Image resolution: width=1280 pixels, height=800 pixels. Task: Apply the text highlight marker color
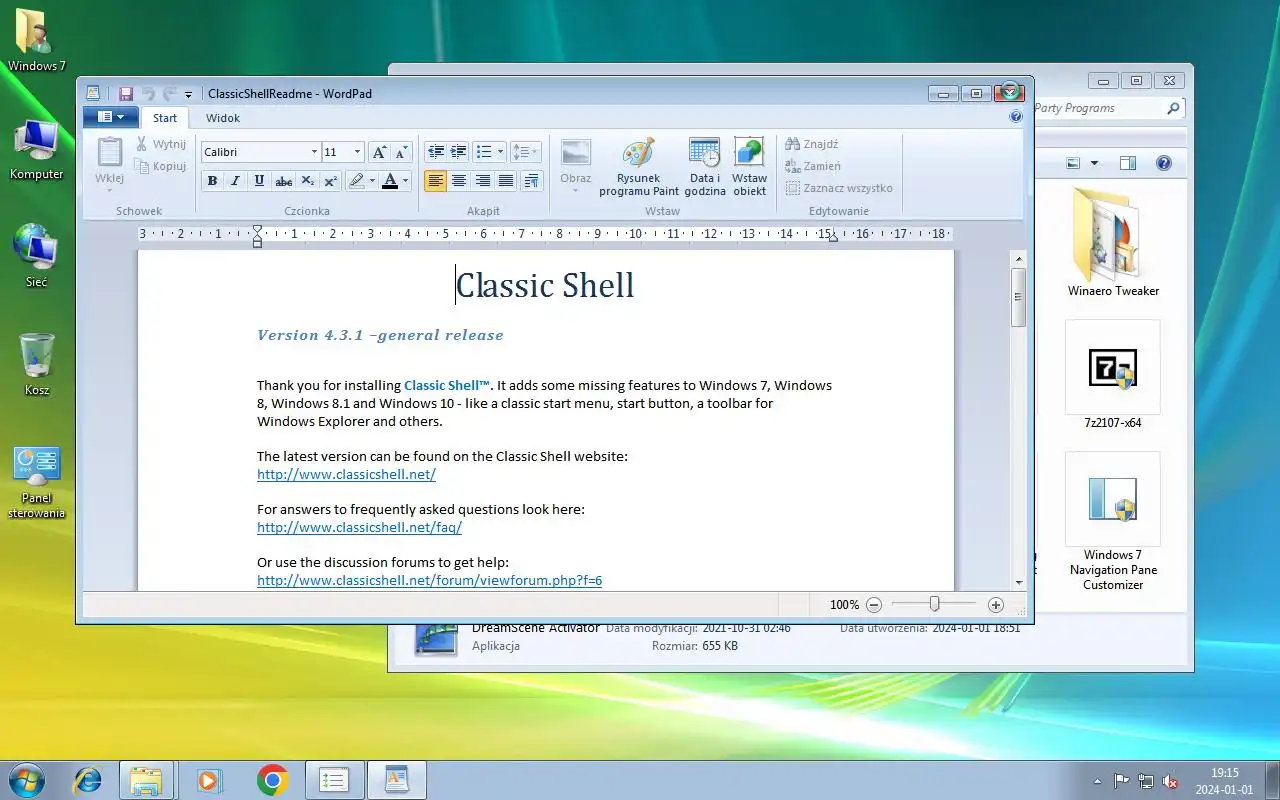[356, 181]
